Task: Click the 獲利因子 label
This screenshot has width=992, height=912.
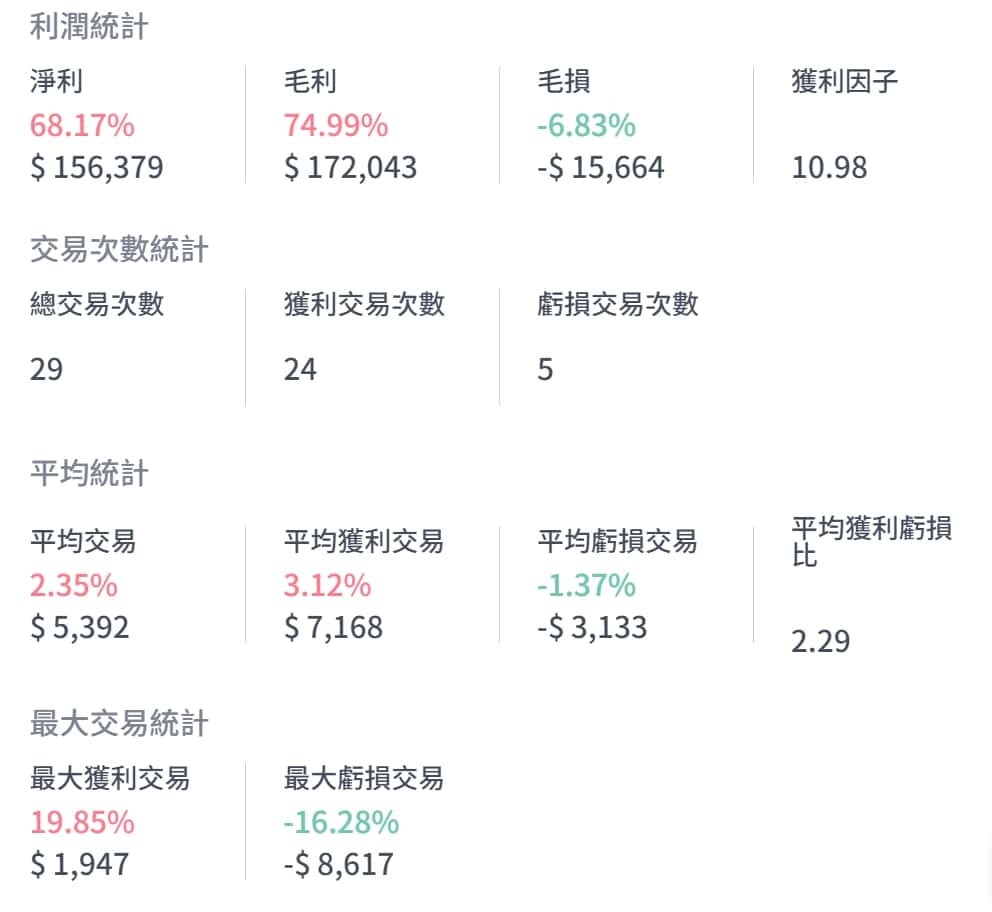Action: [844, 82]
